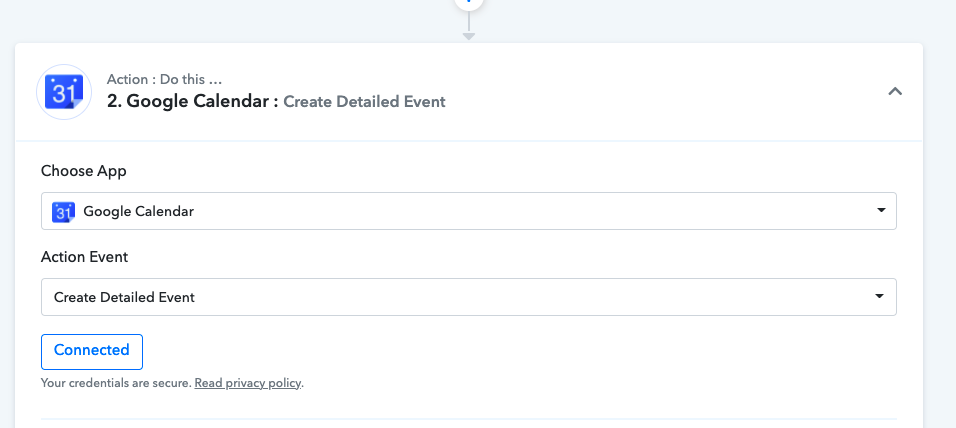Viewport: 956px width, 428px height.
Task: Open the Choose App dropdown arrow
Action: (880, 210)
